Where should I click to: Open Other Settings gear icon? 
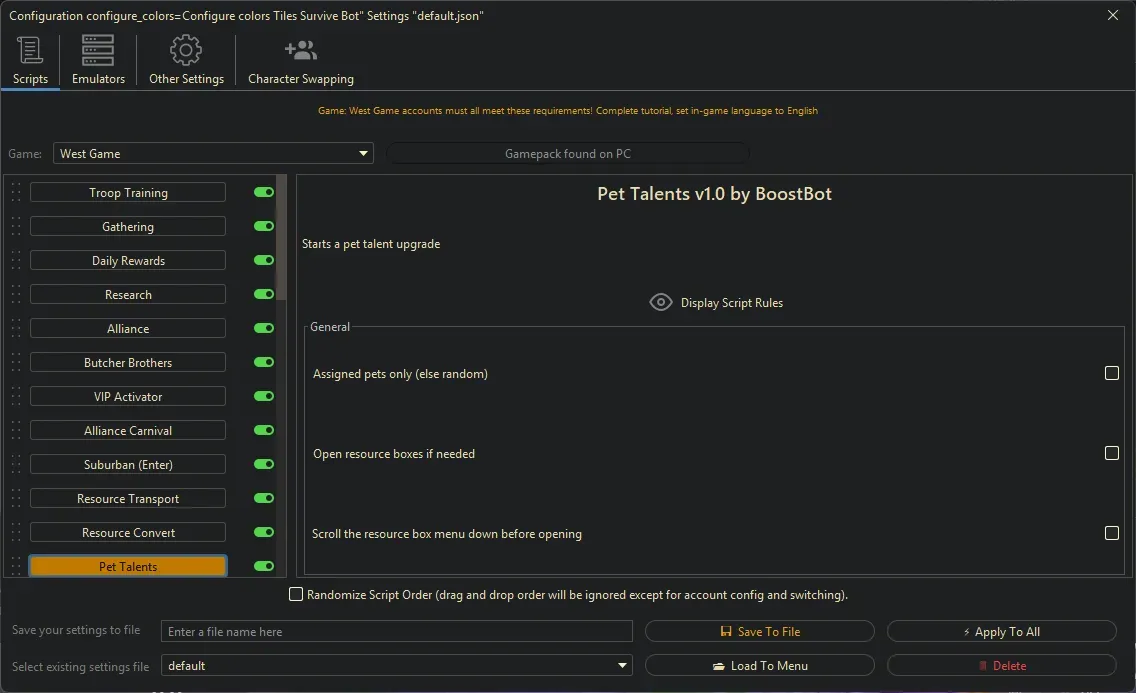tap(186, 51)
